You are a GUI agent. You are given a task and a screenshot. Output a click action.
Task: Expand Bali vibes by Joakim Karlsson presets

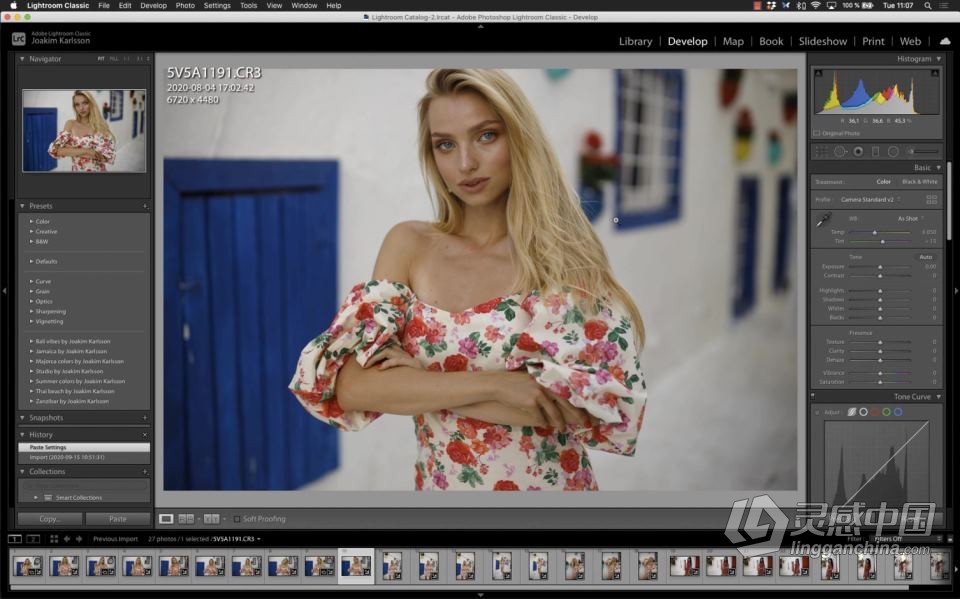click(31, 341)
